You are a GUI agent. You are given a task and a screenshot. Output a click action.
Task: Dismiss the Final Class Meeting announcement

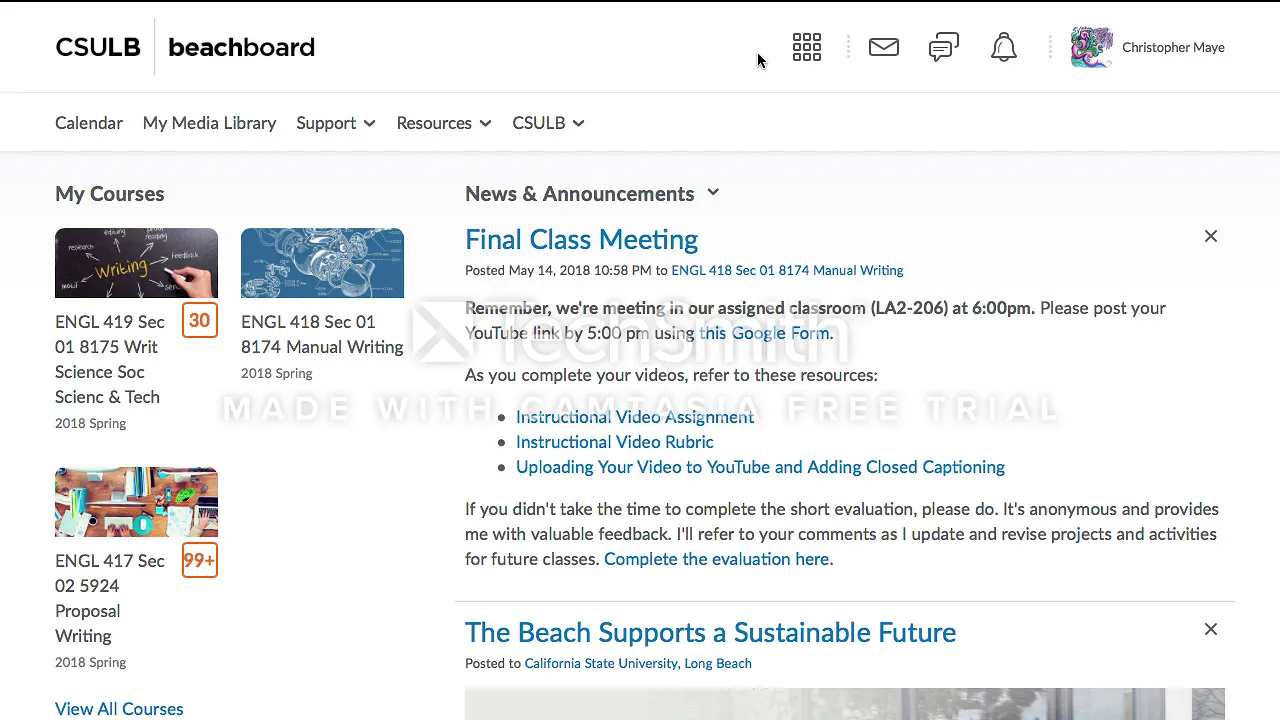coord(1211,236)
